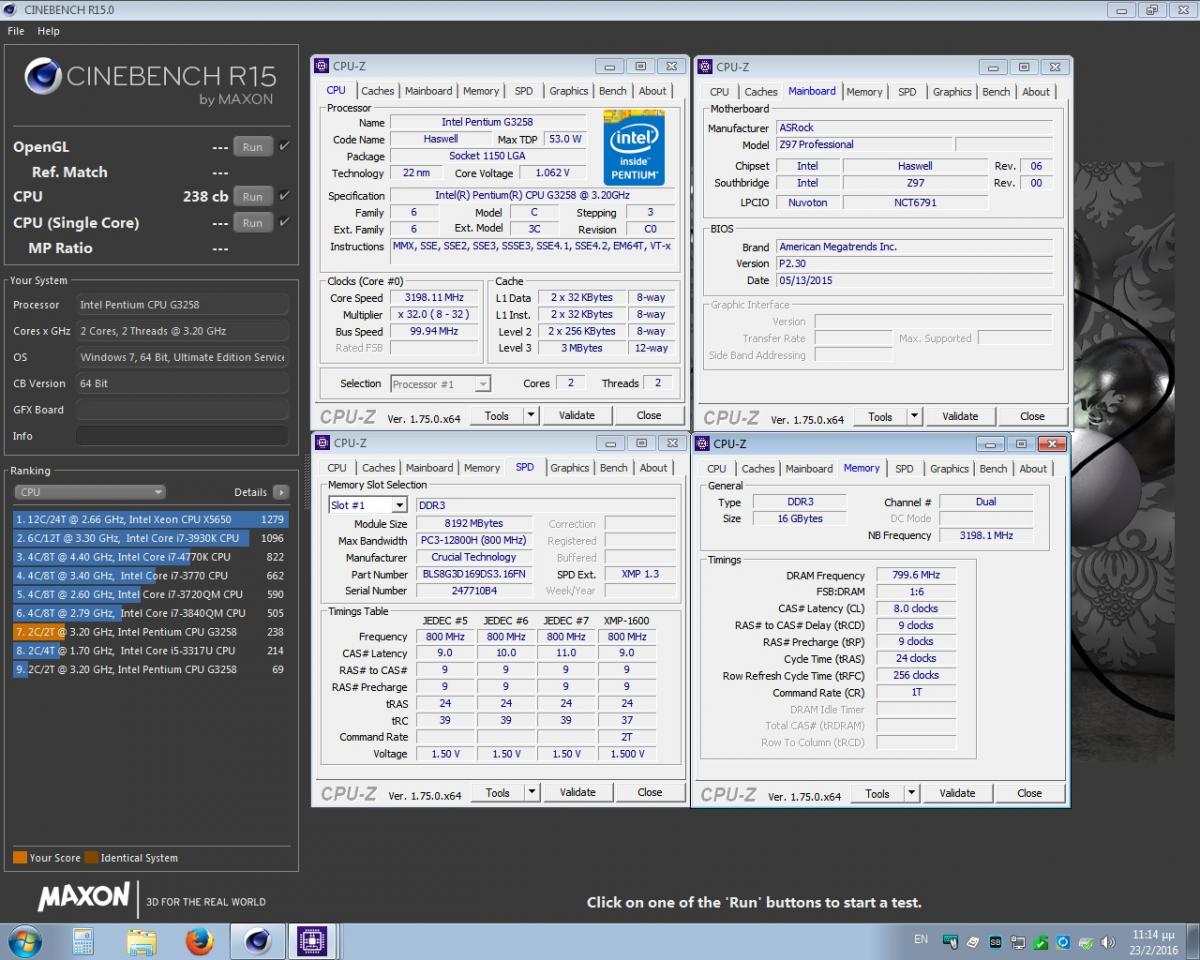The width and height of the screenshot is (1200, 960).
Task: Click the Details arrow button in Ranking
Action: pyautogui.click(x=281, y=492)
